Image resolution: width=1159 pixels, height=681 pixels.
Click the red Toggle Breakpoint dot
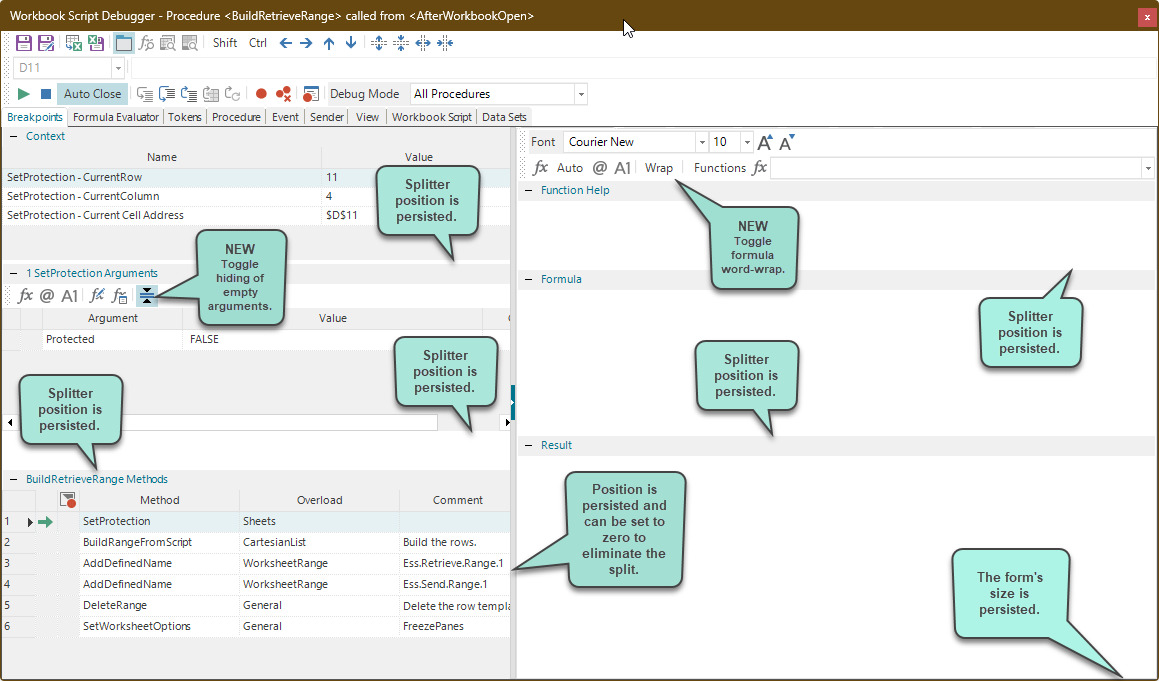point(261,94)
